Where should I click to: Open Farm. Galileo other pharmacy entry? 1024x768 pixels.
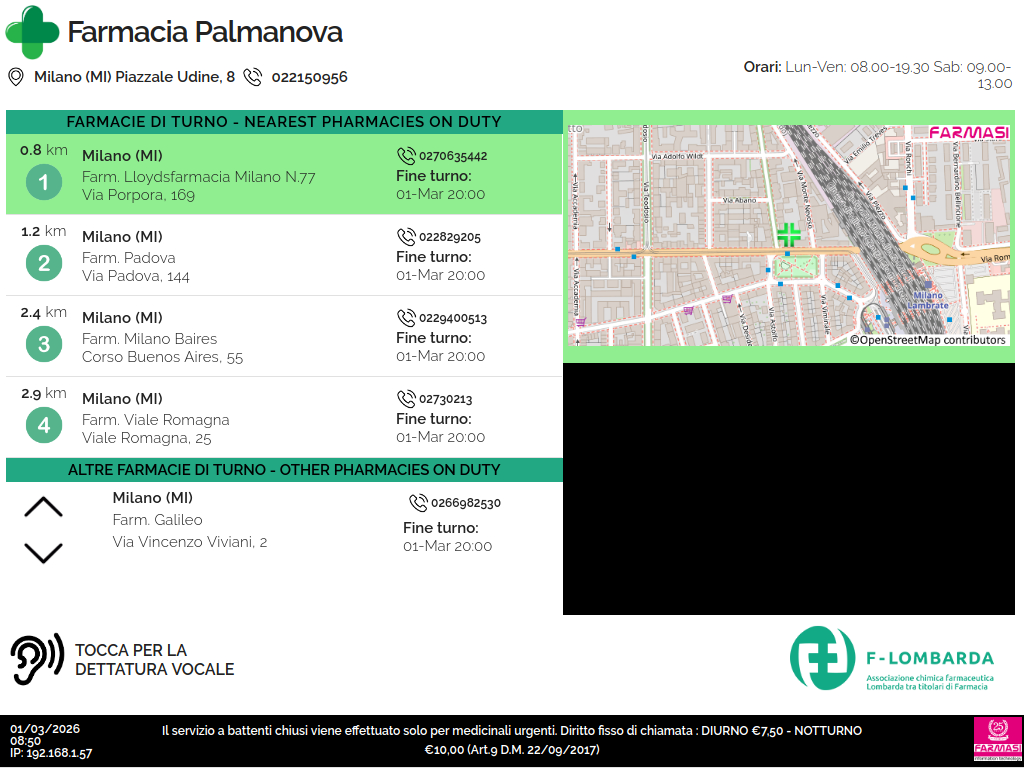[x=157, y=520]
